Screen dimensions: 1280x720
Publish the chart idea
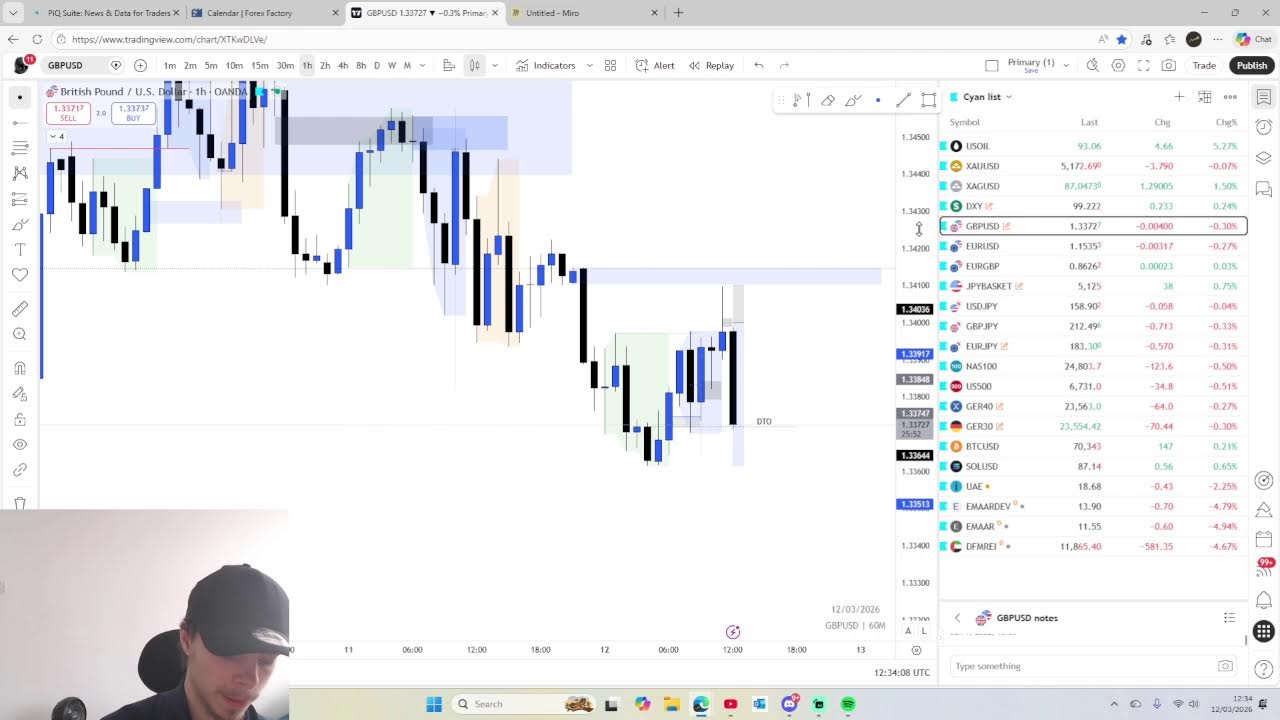pos(1251,65)
